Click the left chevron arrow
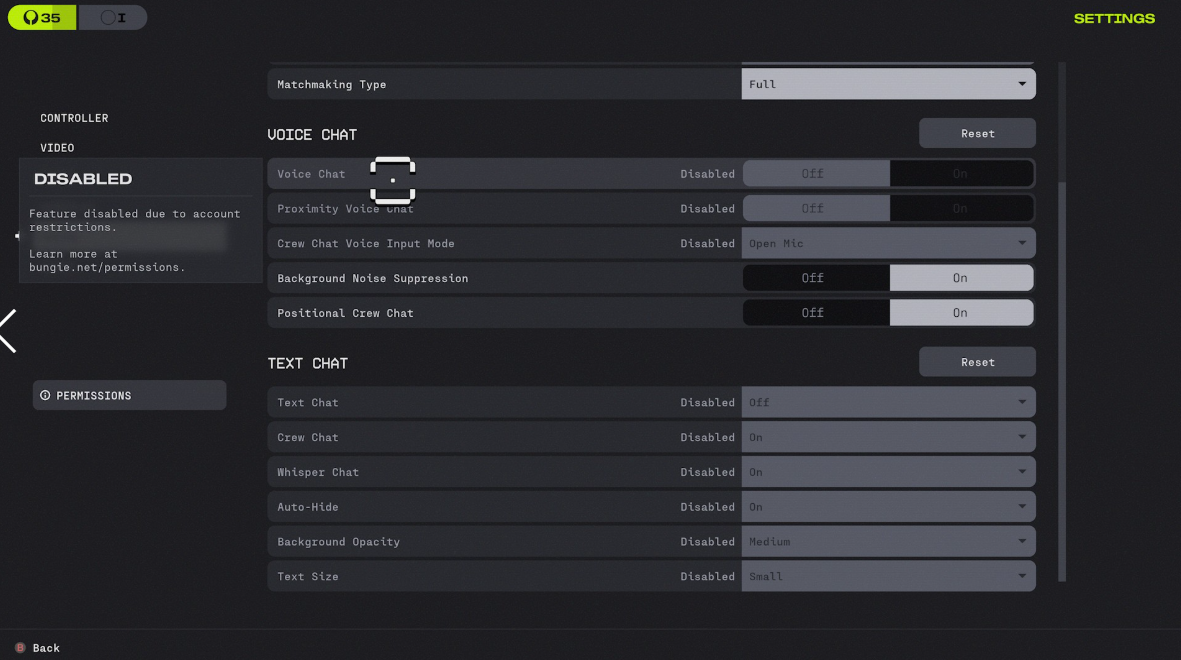Image resolution: width=1181 pixels, height=660 pixels. 8,331
